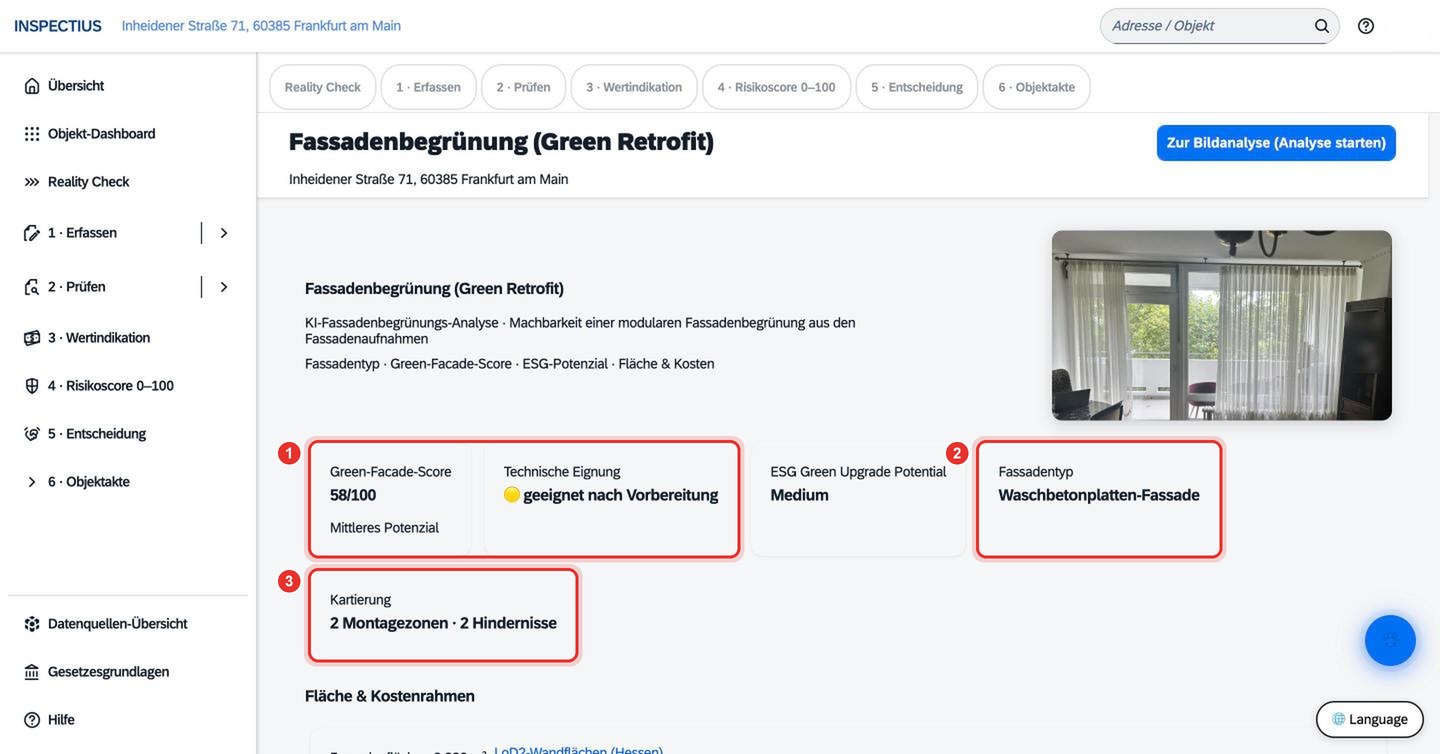The width and height of the screenshot is (1440, 754).
Task: Click the ESG Green Upgrade Potential Medium value
Action: point(800,495)
